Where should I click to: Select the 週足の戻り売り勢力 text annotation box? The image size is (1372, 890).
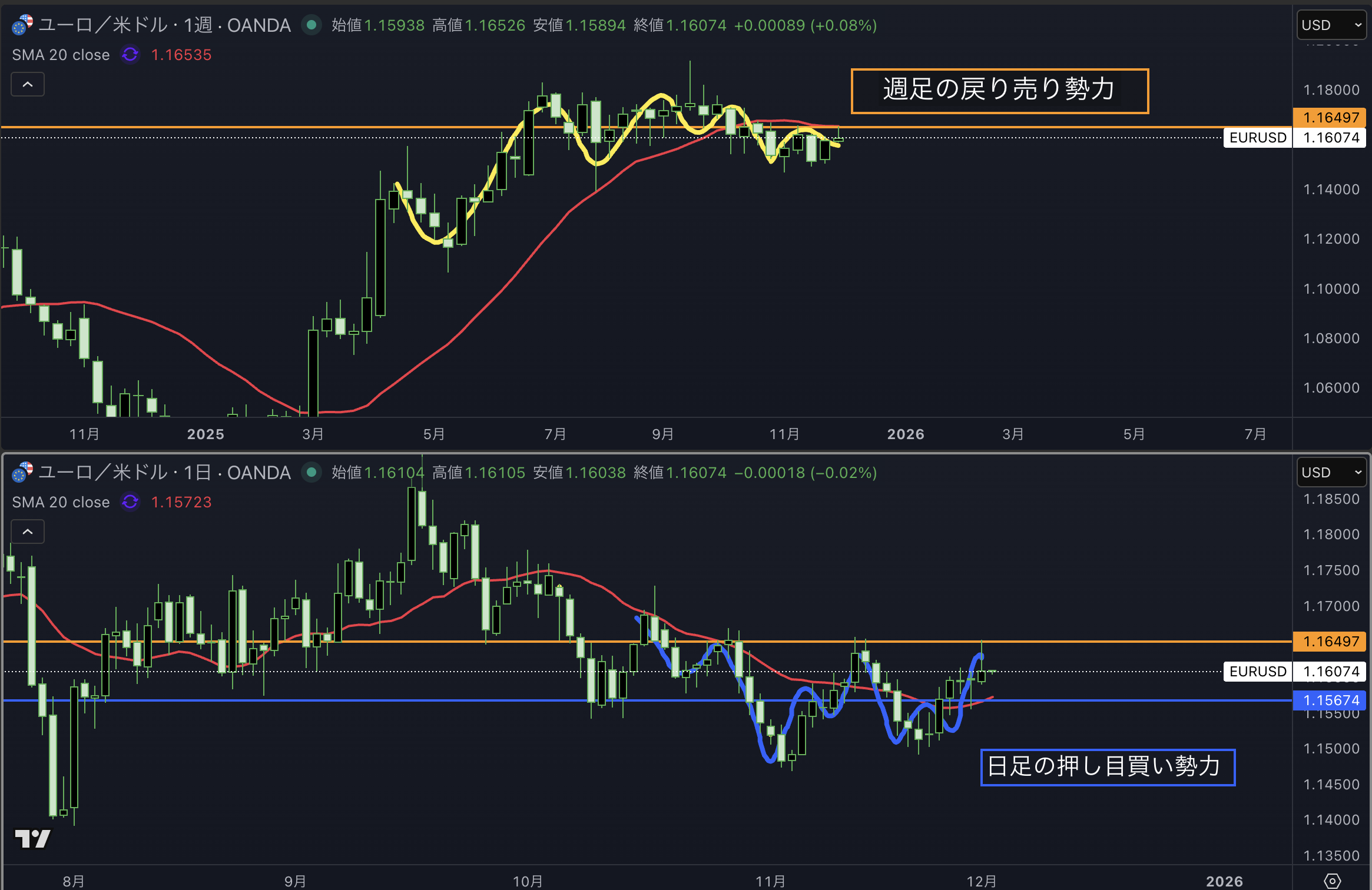(999, 91)
